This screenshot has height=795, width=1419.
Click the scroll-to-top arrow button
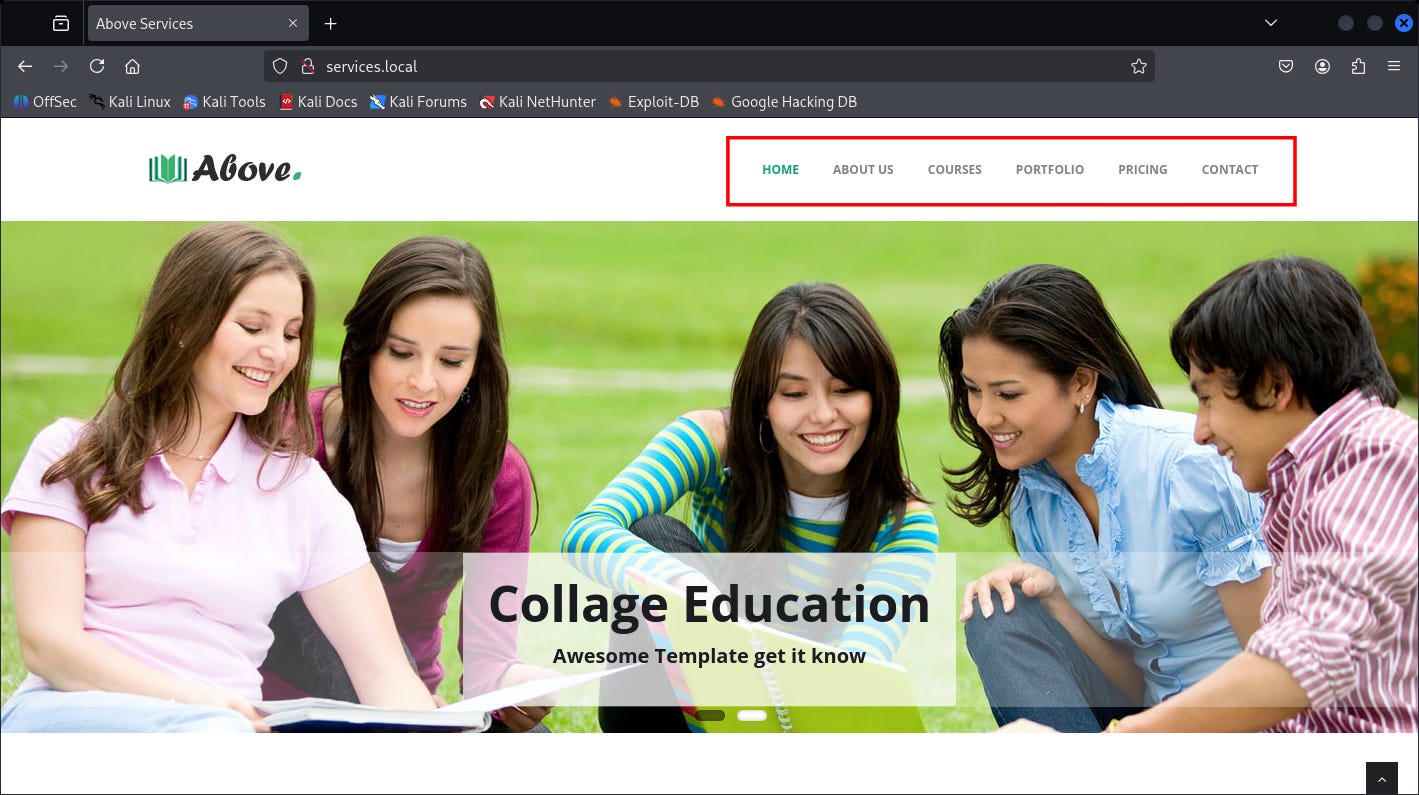tap(1381, 778)
